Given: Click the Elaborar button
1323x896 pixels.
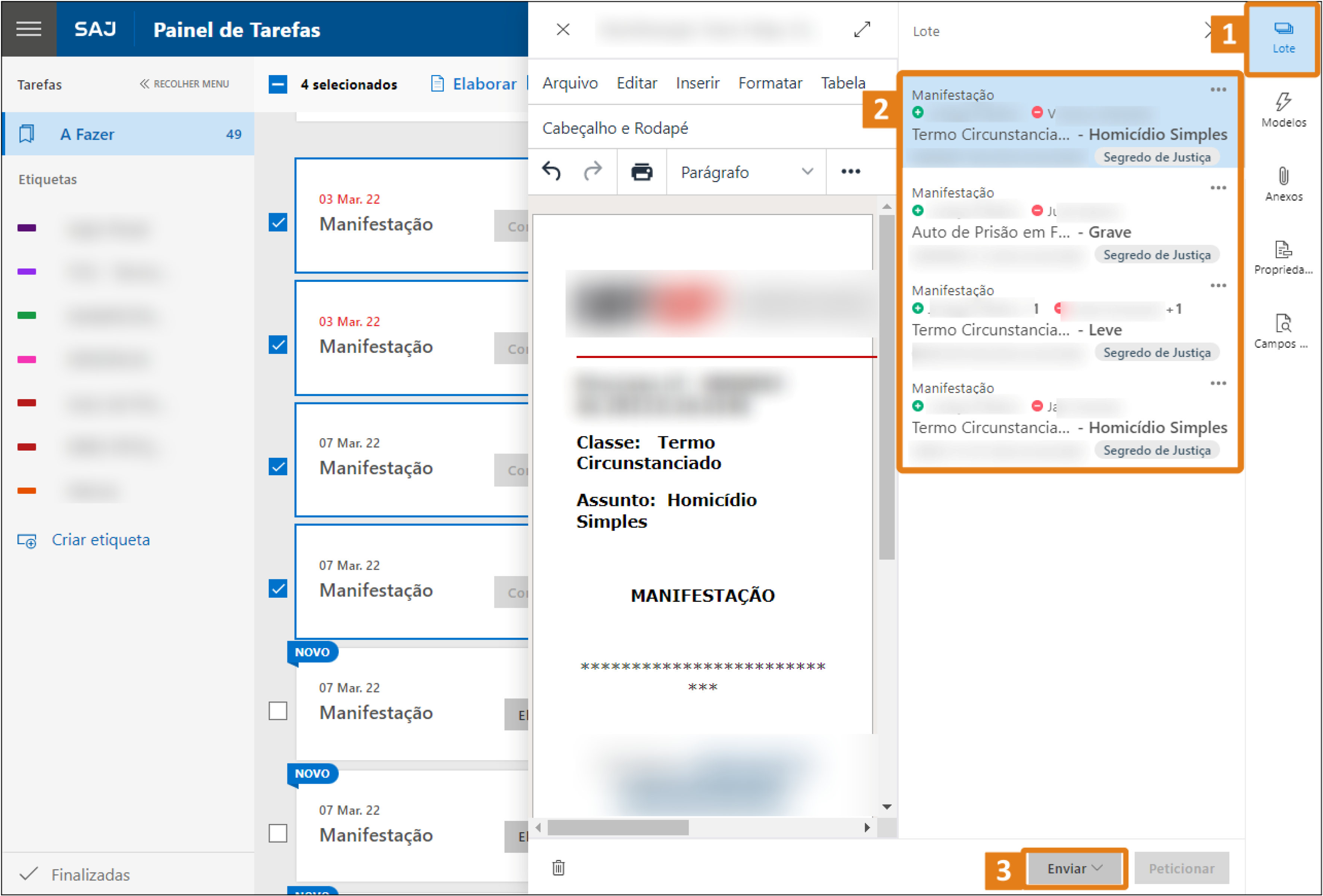Looking at the screenshot, I should coord(474,84).
